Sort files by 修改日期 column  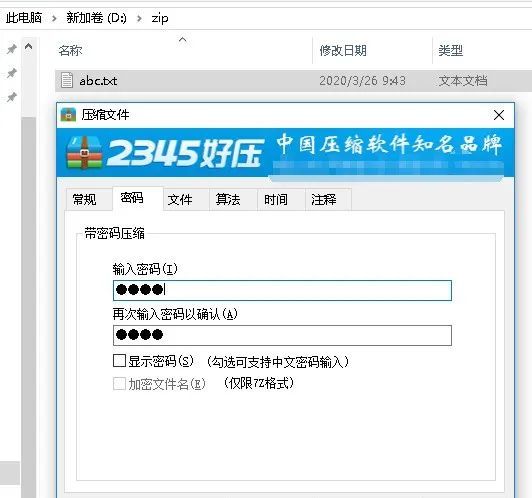(x=343, y=51)
